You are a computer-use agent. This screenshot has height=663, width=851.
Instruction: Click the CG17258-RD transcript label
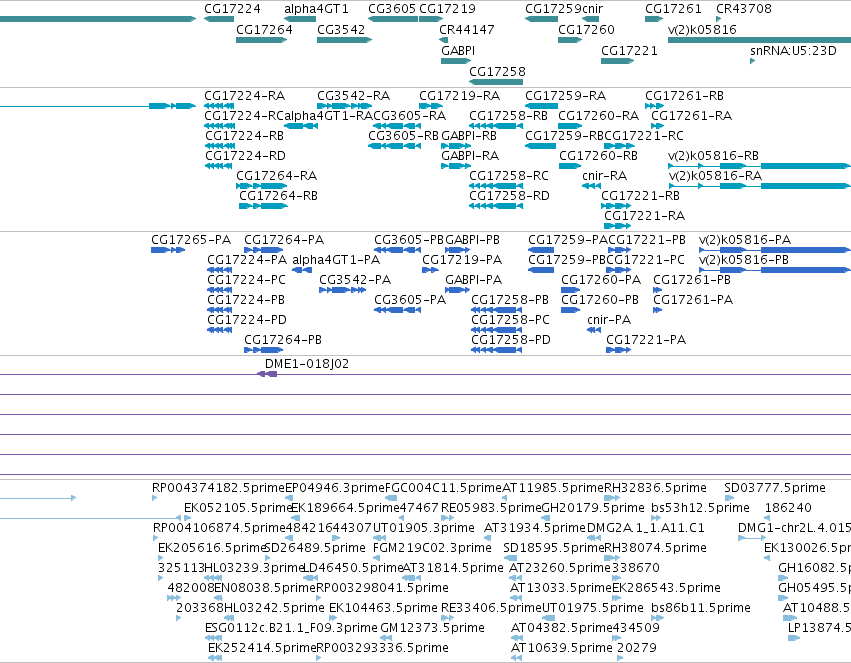click(x=509, y=196)
